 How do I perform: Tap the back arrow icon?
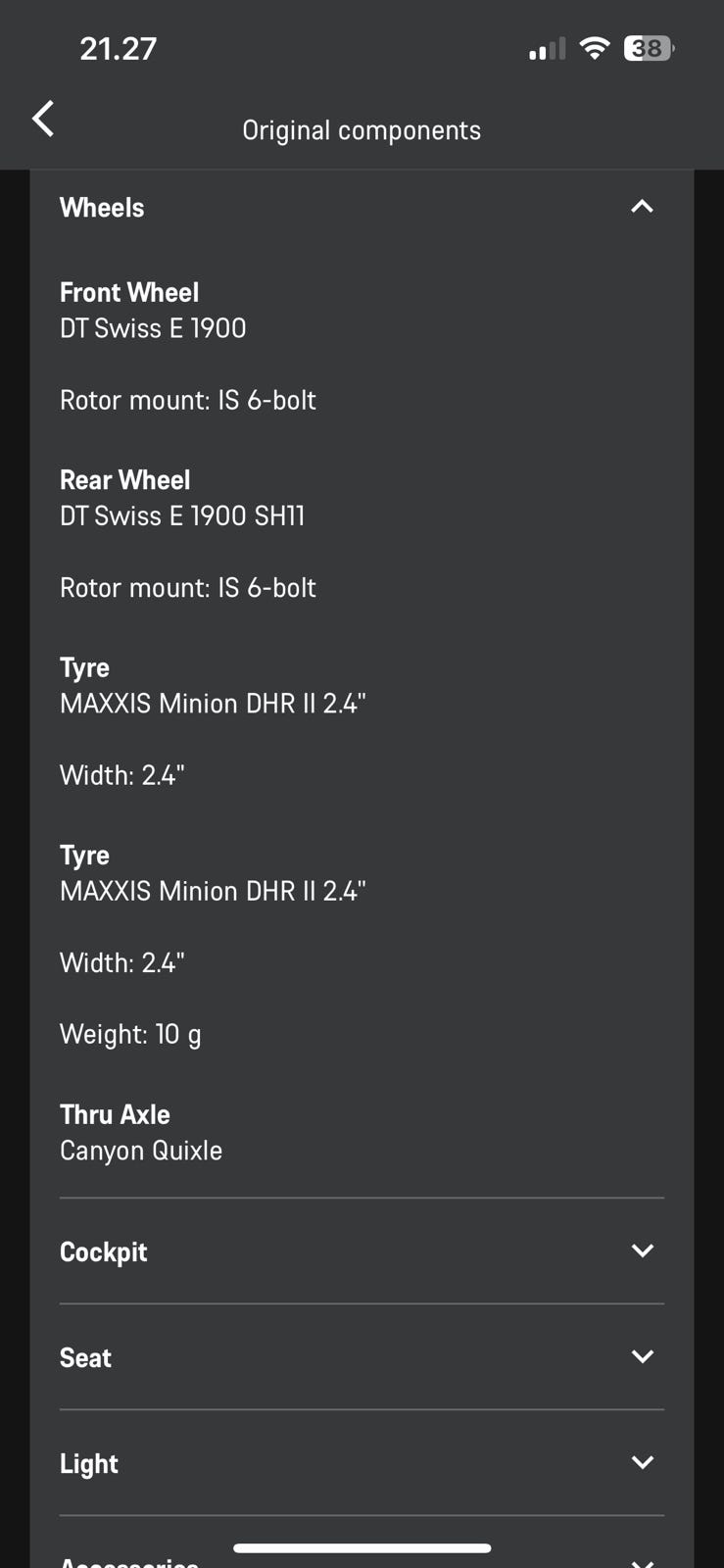[43, 120]
